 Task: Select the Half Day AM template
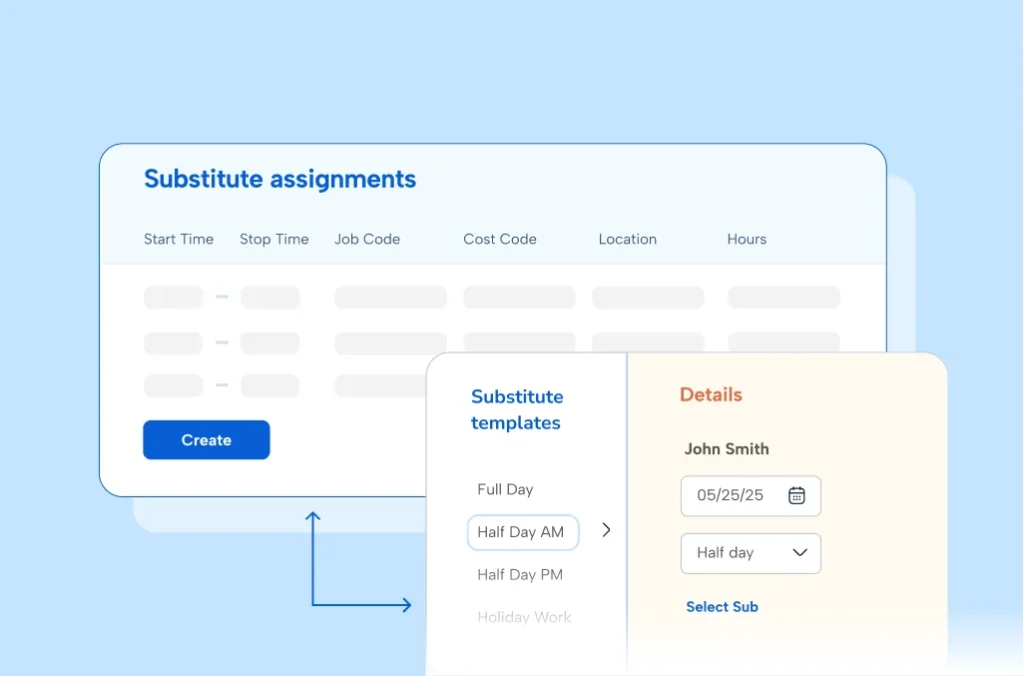click(x=522, y=532)
